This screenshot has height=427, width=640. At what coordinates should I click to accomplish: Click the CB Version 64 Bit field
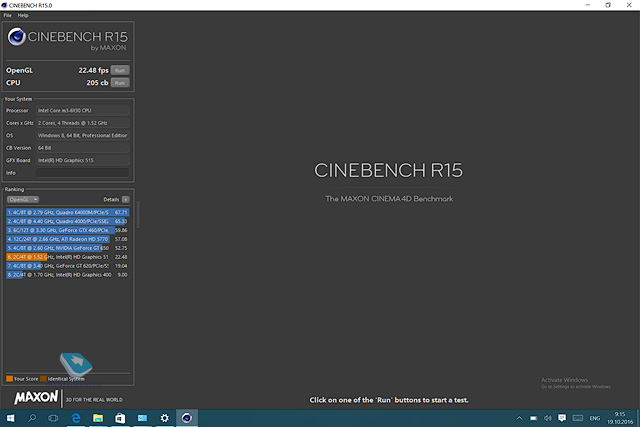coord(82,148)
